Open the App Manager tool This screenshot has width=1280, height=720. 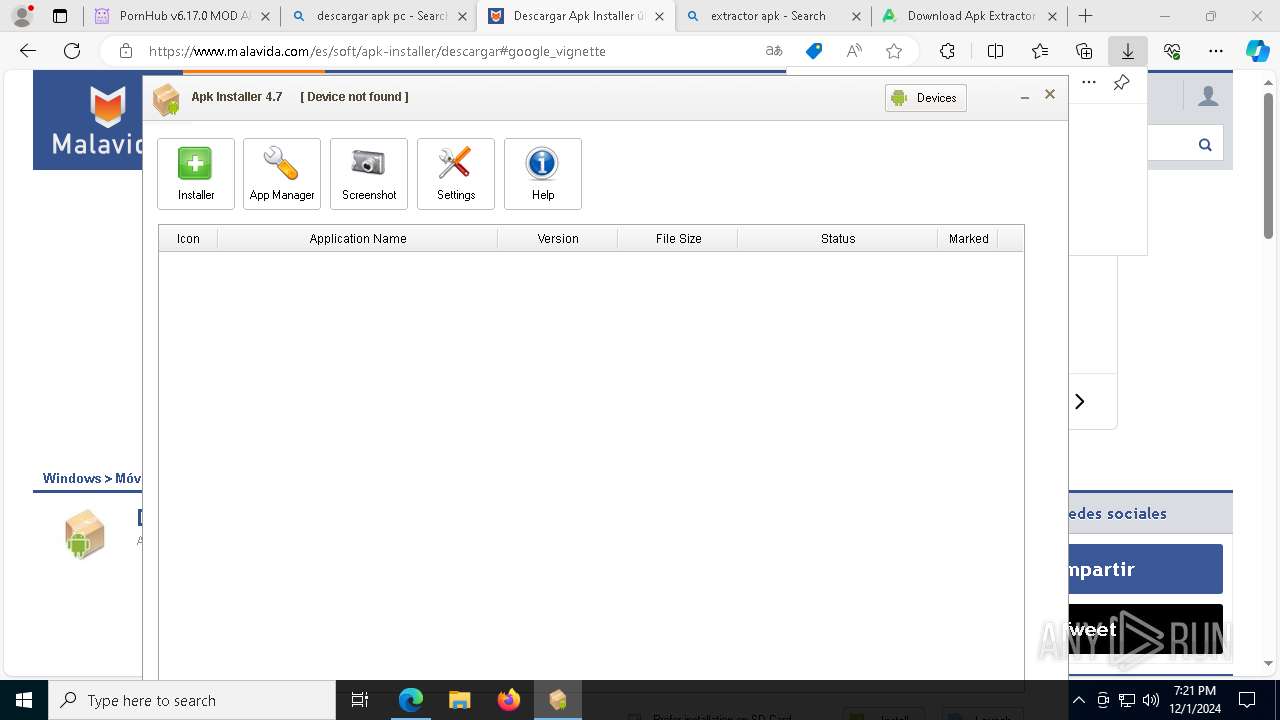pos(282,174)
